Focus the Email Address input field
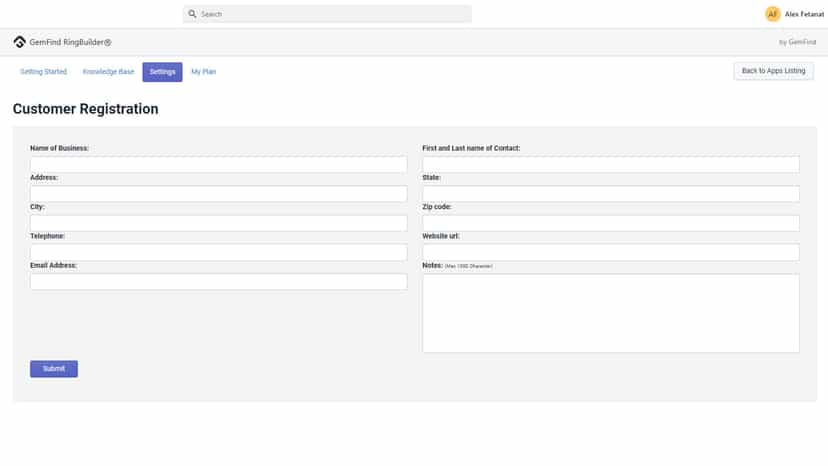The width and height of the screenshot is (828, 466). click(219, 282)
